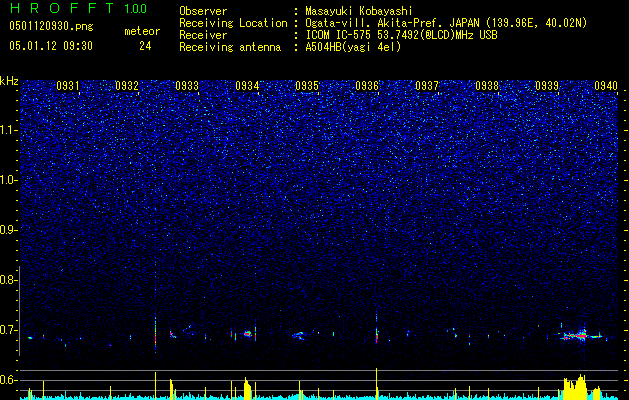
Task: Click the HROFFT title text
Action: pos(62,8)
